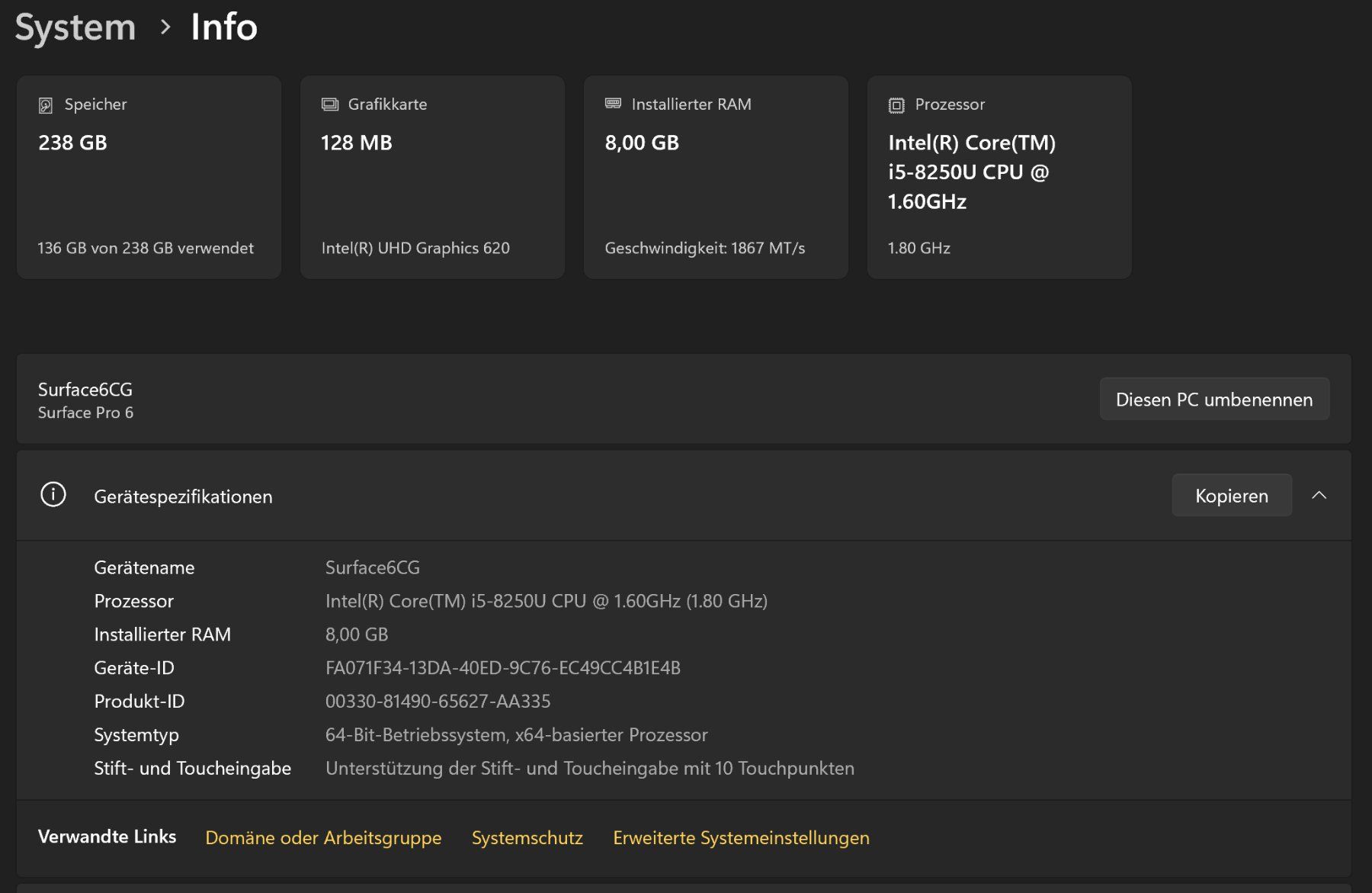Open Erweiterte Systemeinstellungen link

click(741, 837)
